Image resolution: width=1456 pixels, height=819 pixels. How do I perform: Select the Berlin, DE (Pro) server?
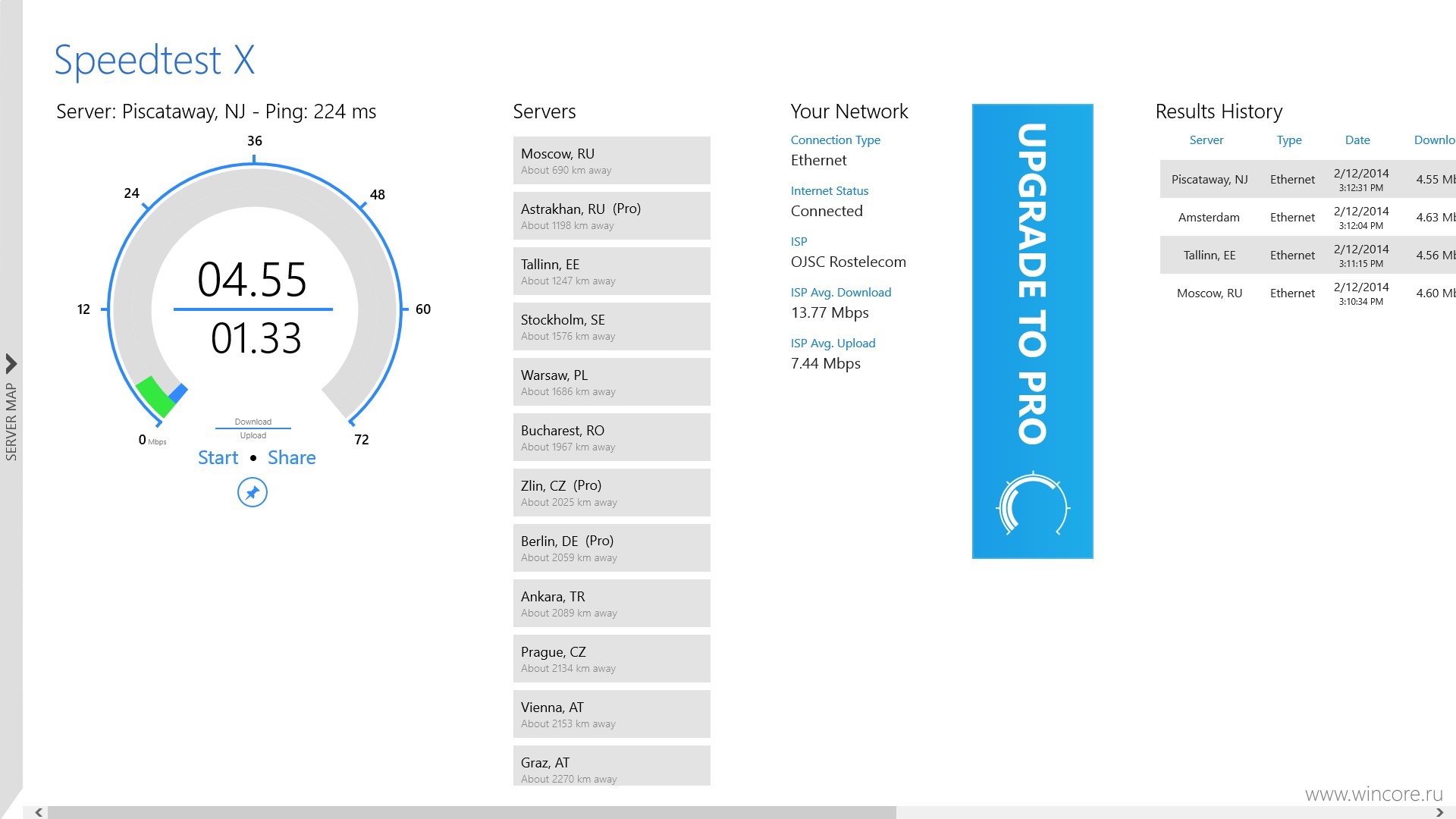click(x=612, y=548)
